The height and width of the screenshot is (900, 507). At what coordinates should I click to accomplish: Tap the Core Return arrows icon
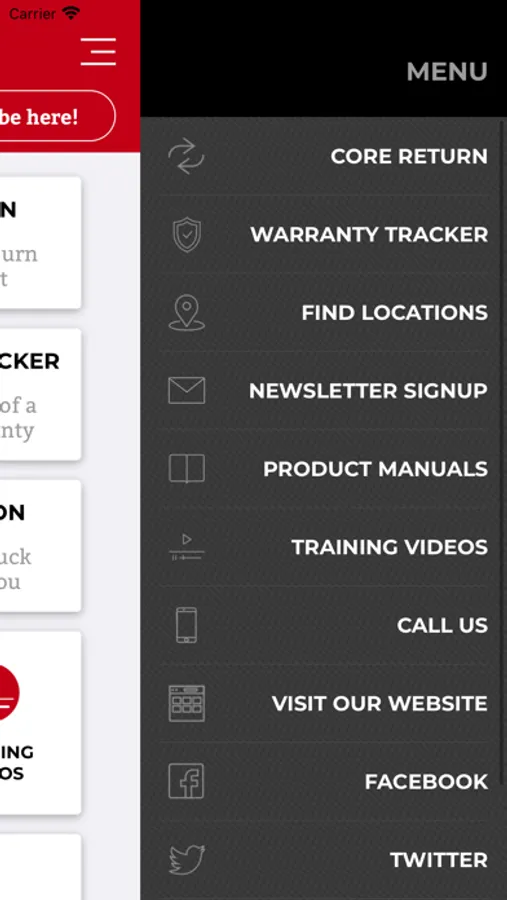point(186,156)
